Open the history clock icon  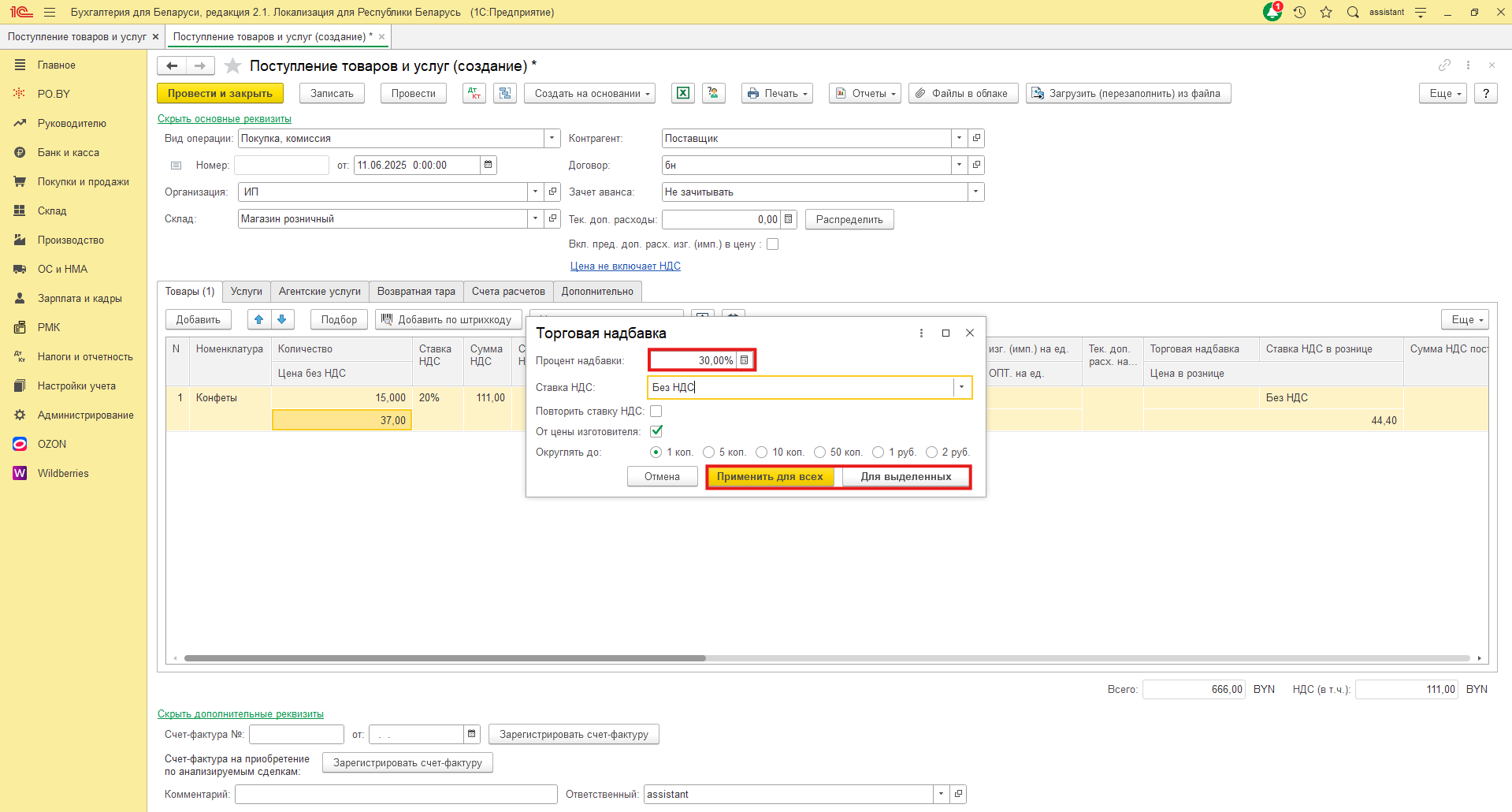(1299, 12)
